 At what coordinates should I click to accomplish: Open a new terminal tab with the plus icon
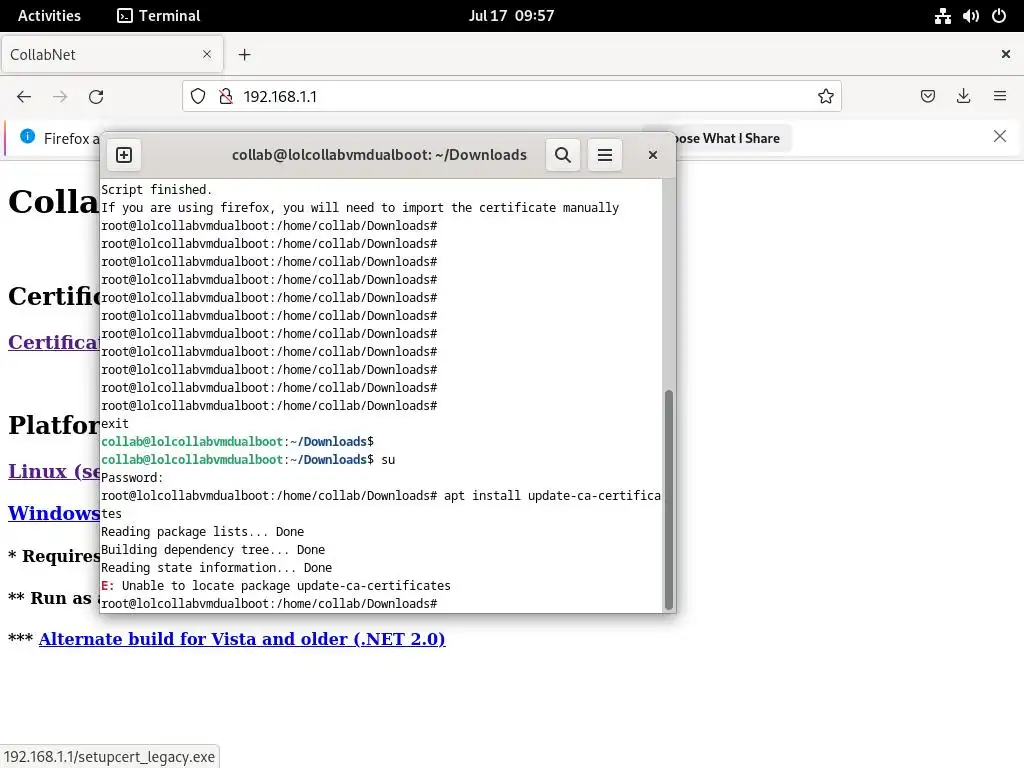point(124,155)
